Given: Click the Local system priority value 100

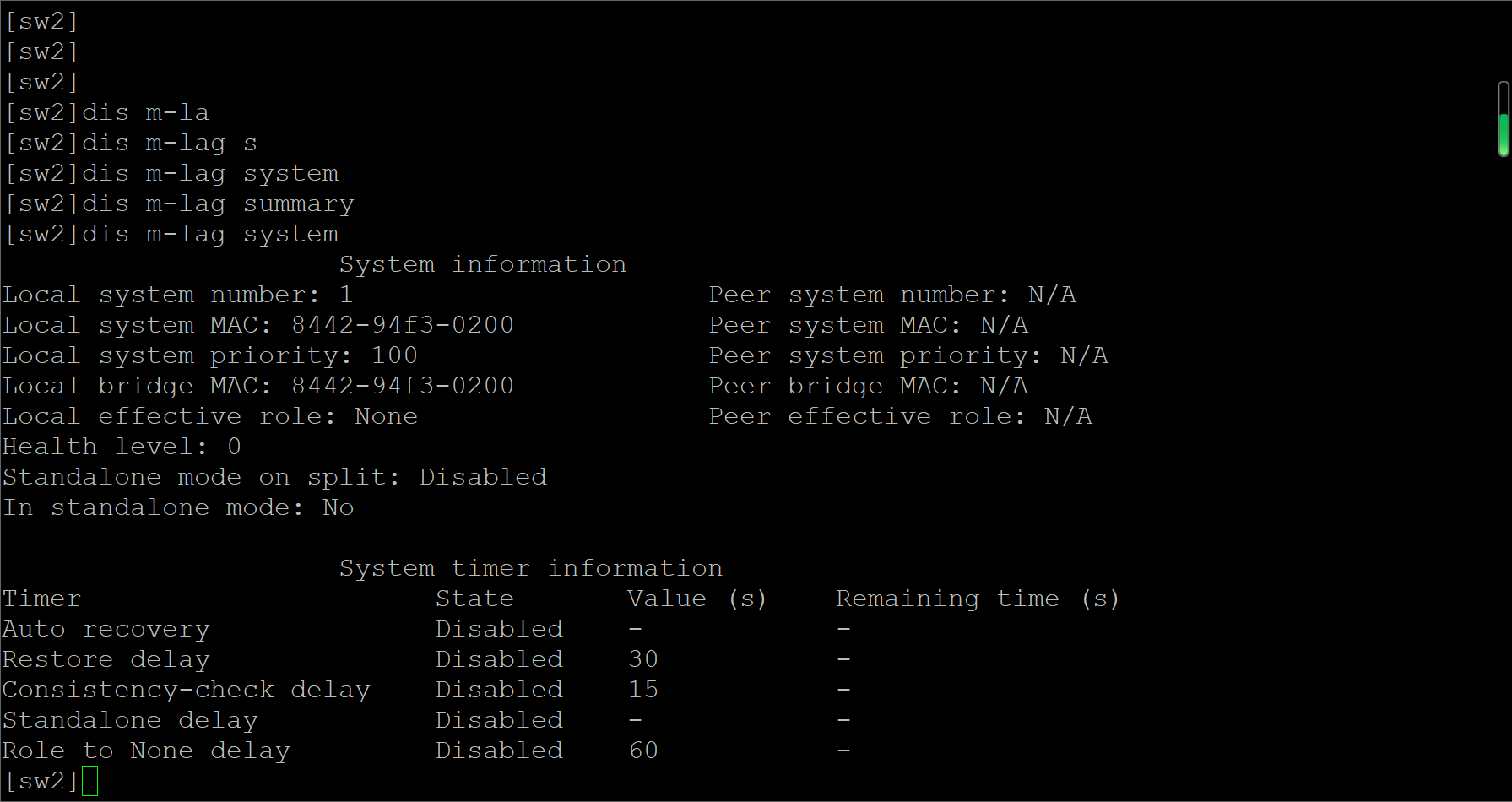Looking at the screenshot, I should coord(394,355).
